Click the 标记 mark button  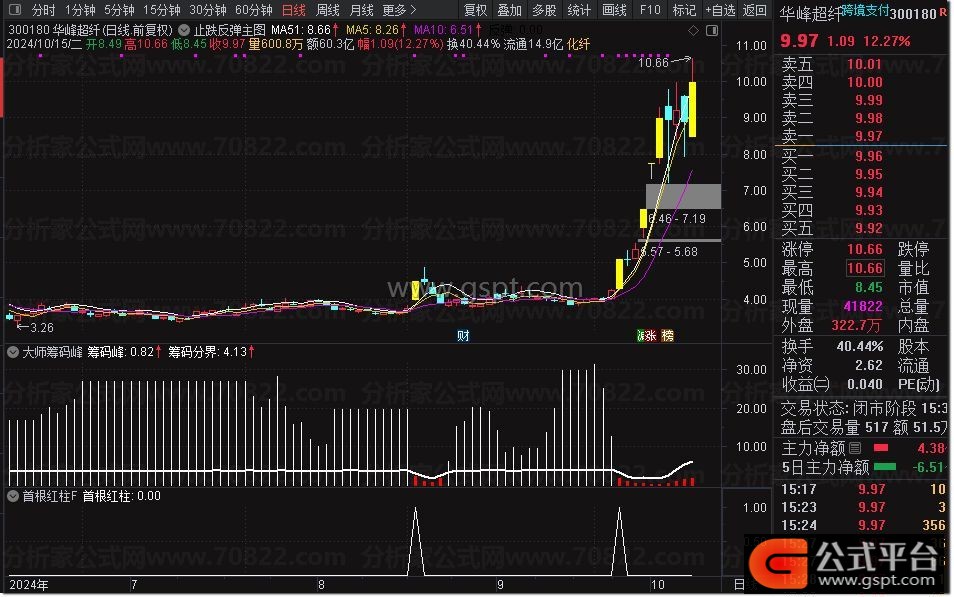point(684,10)
